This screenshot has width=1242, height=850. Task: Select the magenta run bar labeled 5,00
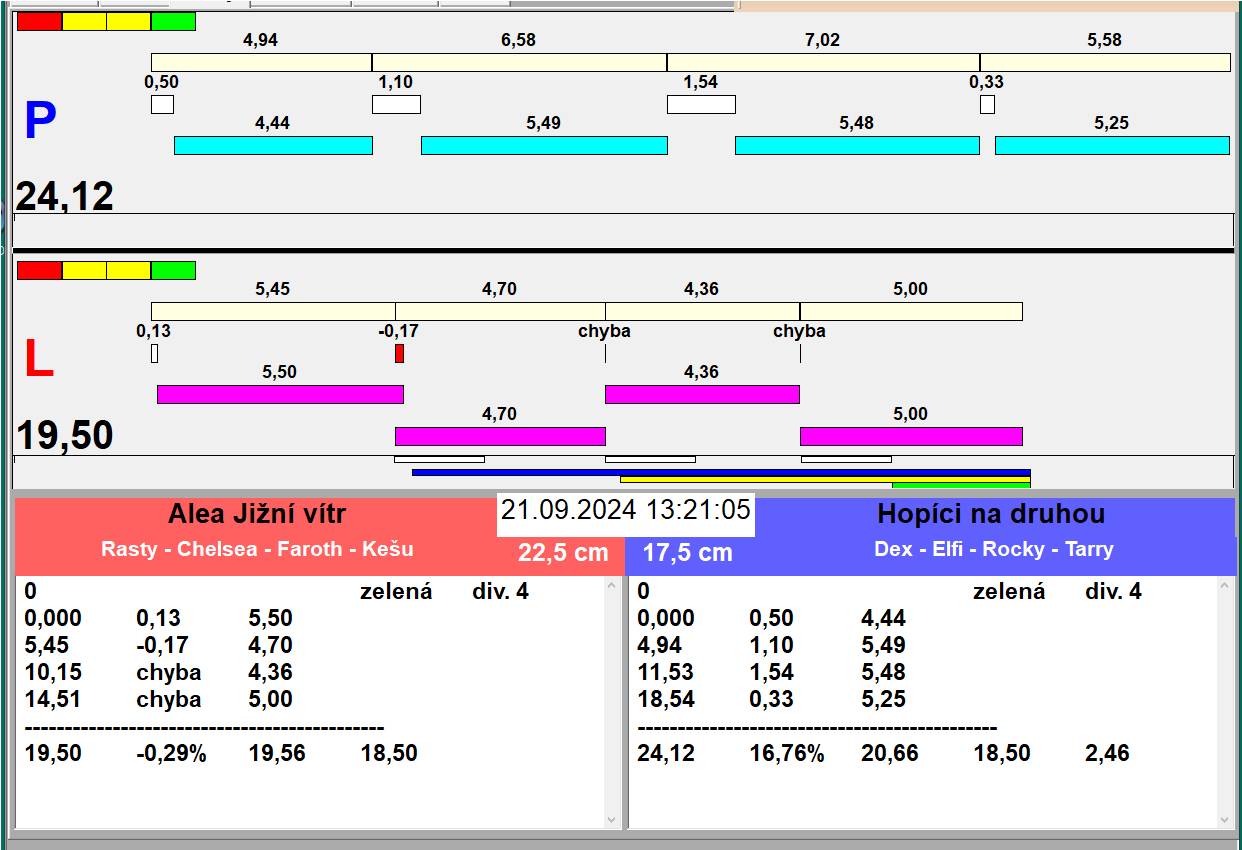911,436
